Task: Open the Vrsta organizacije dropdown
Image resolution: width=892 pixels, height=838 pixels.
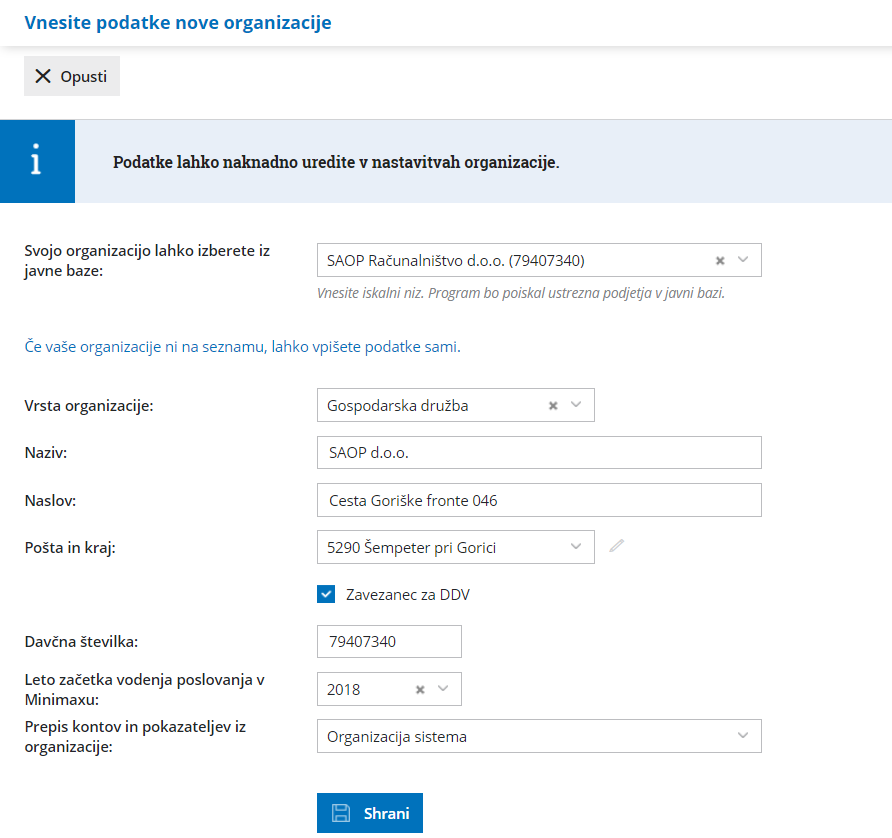Action: pyautogui.click(x=576, y=405)
